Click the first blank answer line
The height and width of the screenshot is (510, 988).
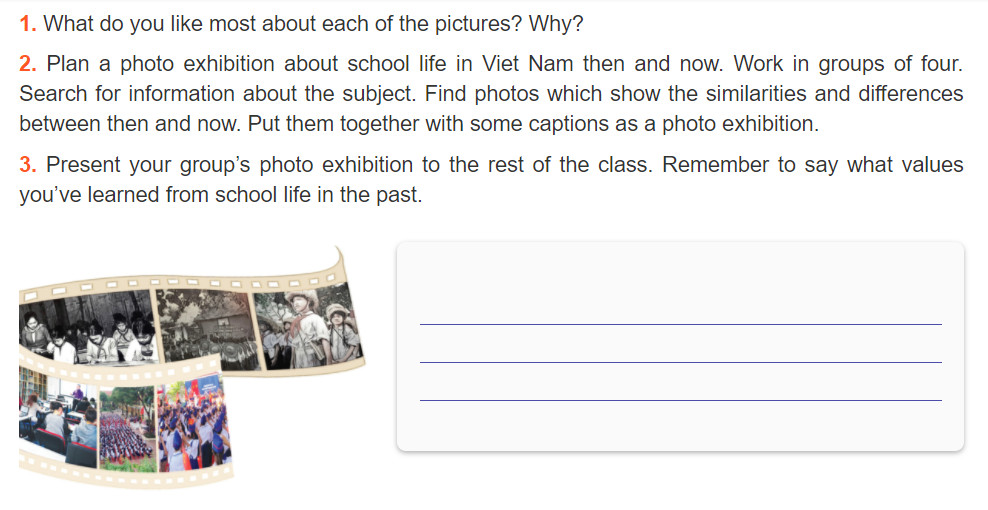pos(681,324)
